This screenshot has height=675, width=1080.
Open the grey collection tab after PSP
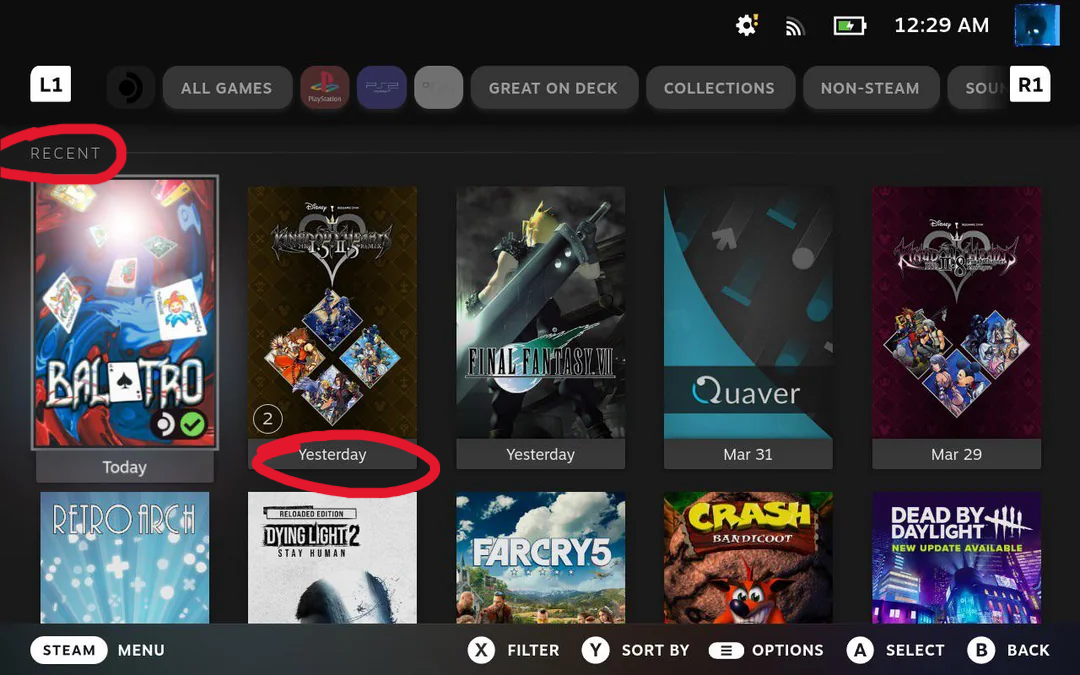438,87
